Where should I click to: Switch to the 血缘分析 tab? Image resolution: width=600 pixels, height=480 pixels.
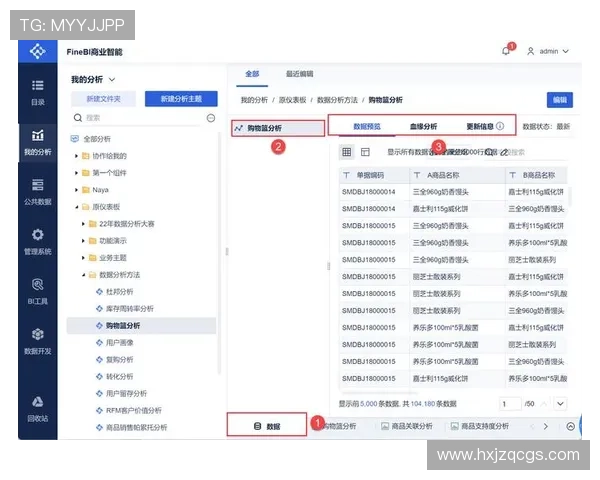point(423,126)
